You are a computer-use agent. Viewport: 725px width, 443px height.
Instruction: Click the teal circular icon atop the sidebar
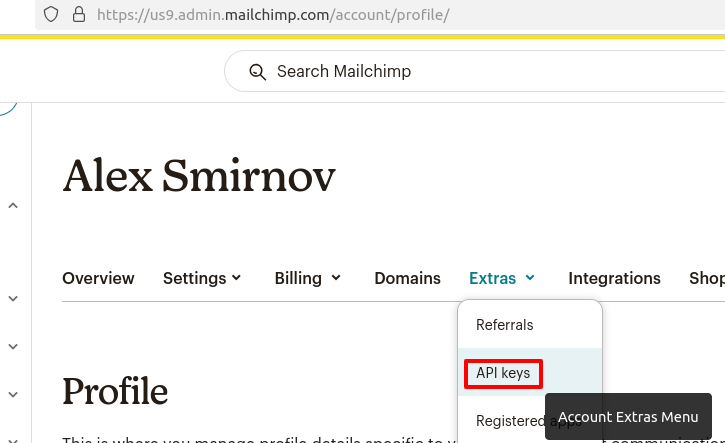(8, 109)
